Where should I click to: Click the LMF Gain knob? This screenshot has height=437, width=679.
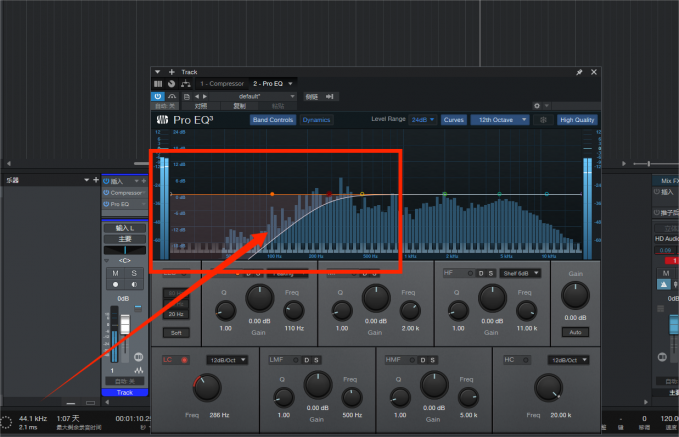tap(318, 385)
